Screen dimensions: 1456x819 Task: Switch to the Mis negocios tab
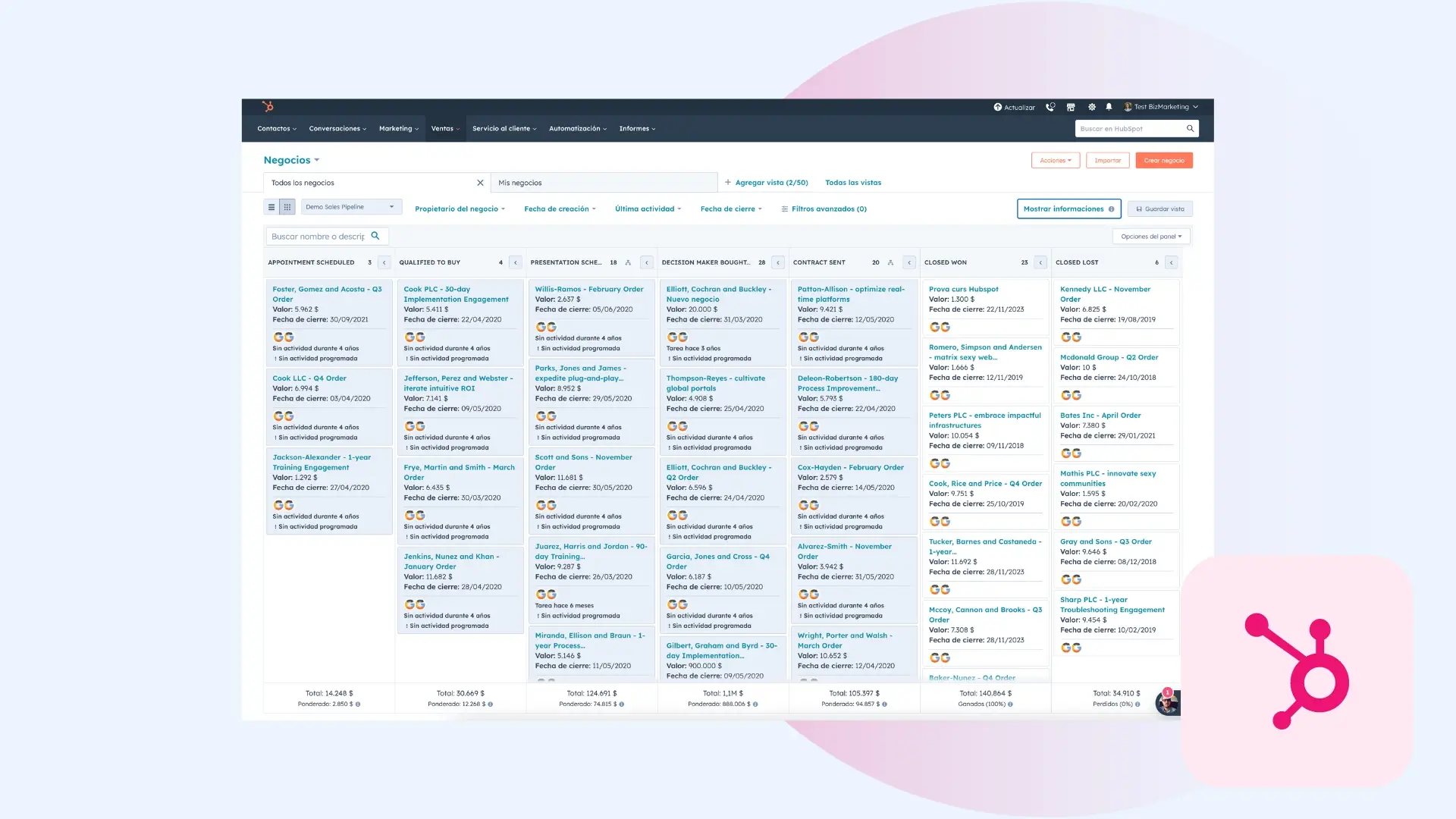point(604,183)
